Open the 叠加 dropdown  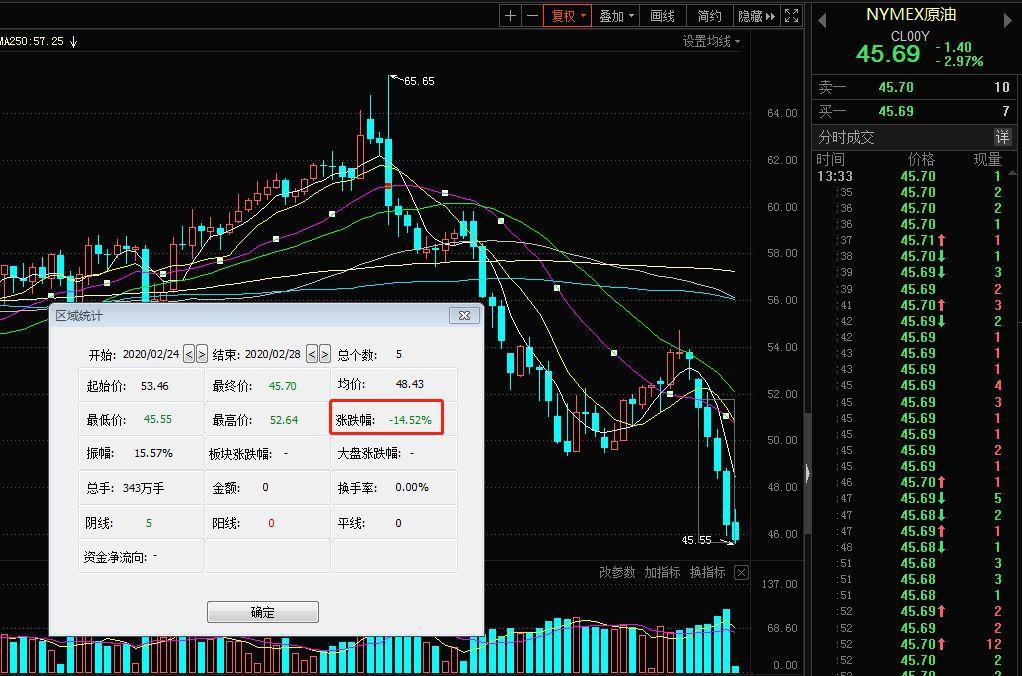click(x=616, y=16)
